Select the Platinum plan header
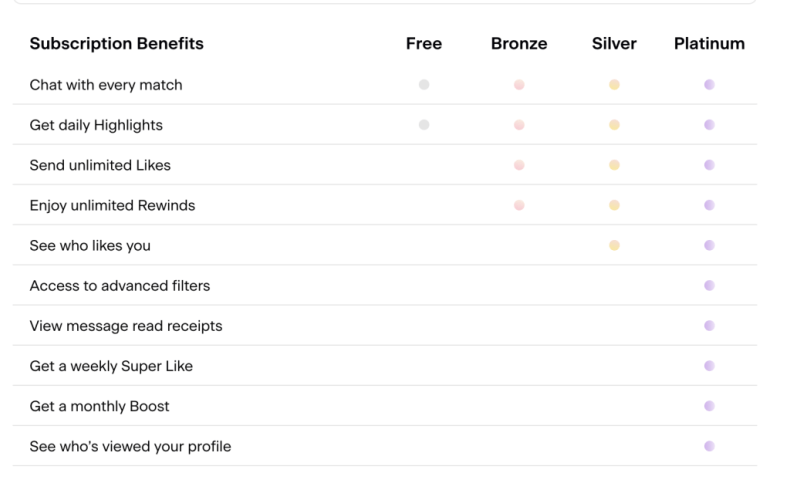790x500 pixels. coord(709,44)
